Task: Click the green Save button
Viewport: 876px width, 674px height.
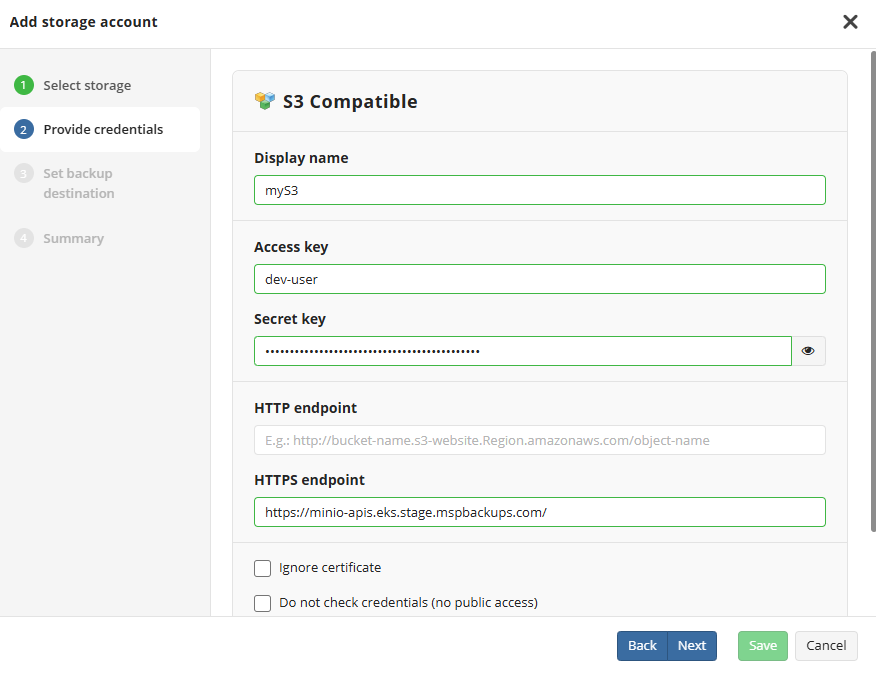Action: pyautogui.click(x=763, y=646)
